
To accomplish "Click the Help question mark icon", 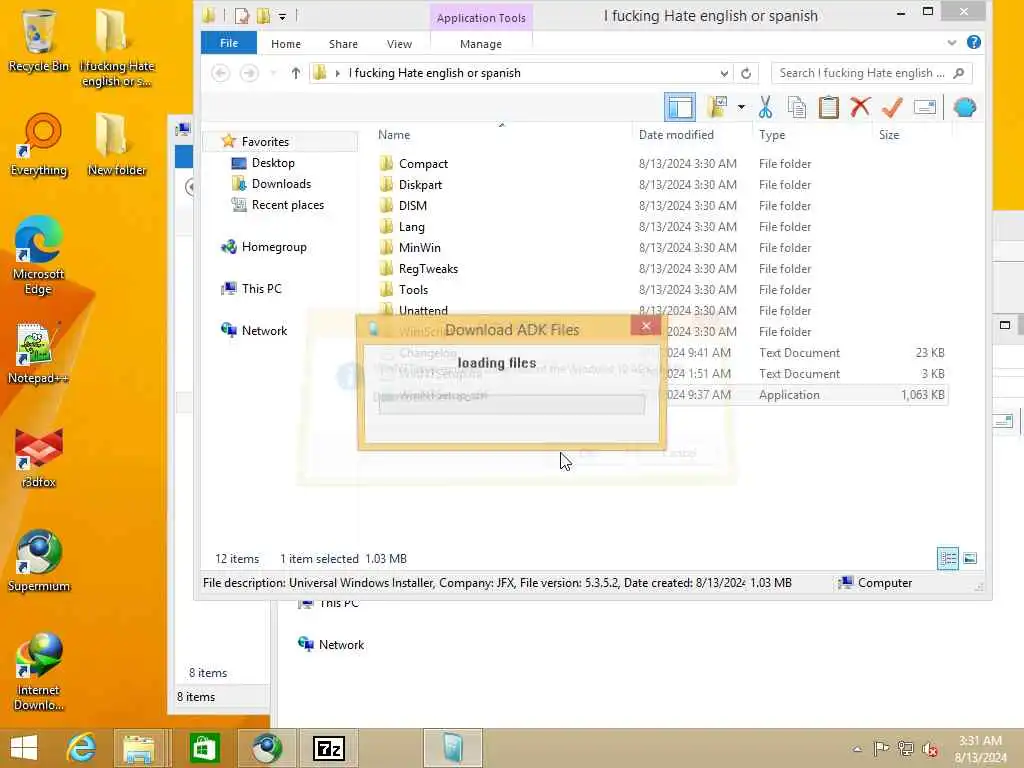I will [973, 42].
